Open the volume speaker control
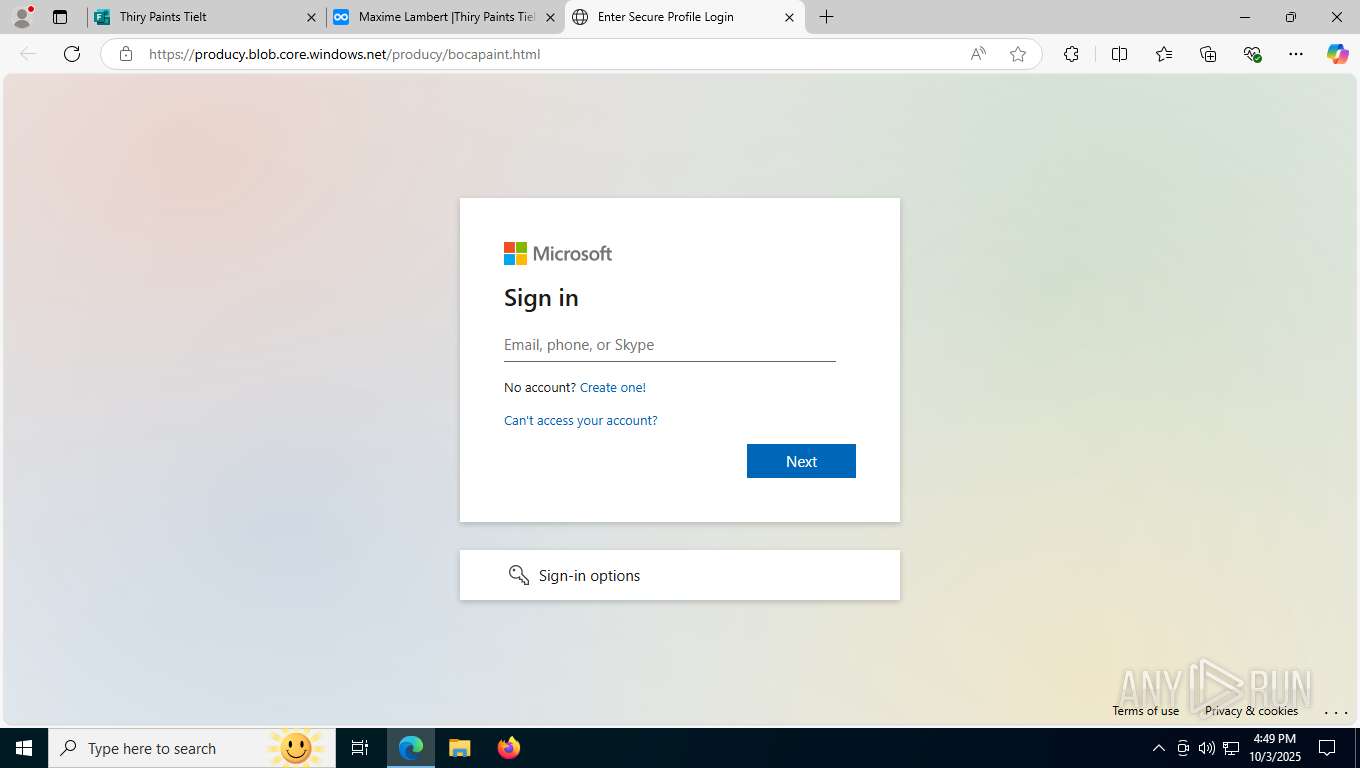 pos(1207,748)
